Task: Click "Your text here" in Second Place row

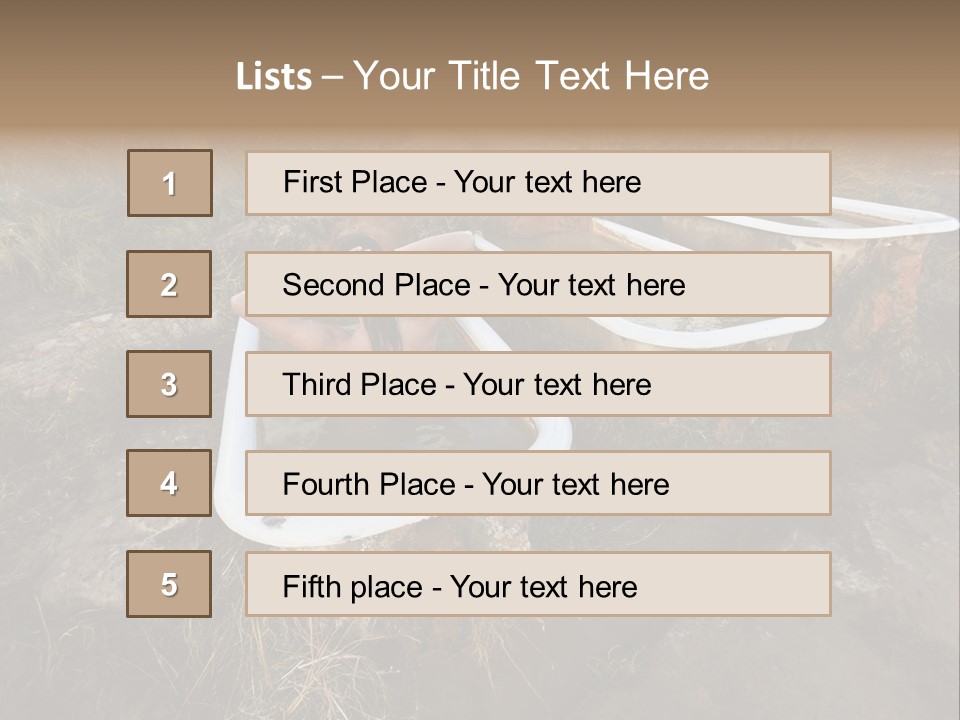Action: [592, 285]
